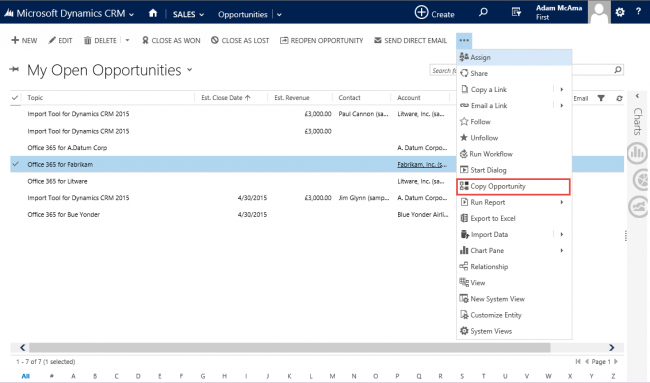Click the NEW opportunity button
Viewport: 650px width, 383px height.
coord(24,40)
